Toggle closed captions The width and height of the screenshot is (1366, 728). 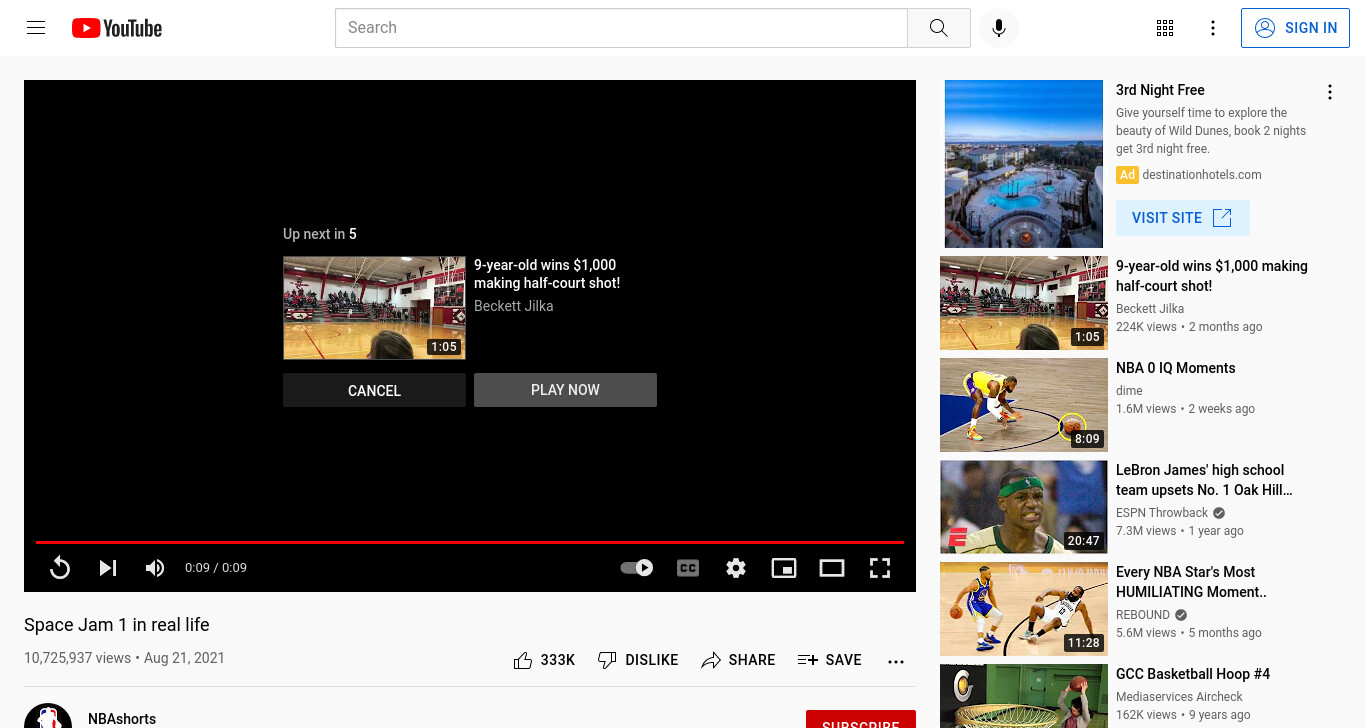(x=688, y=568)
